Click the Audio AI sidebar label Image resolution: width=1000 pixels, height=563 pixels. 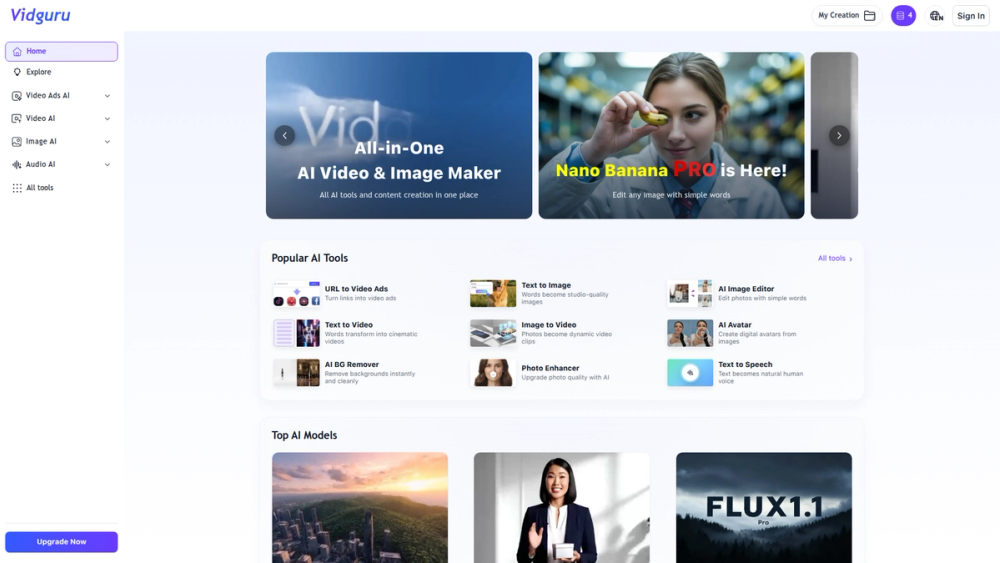click(40, 165)
